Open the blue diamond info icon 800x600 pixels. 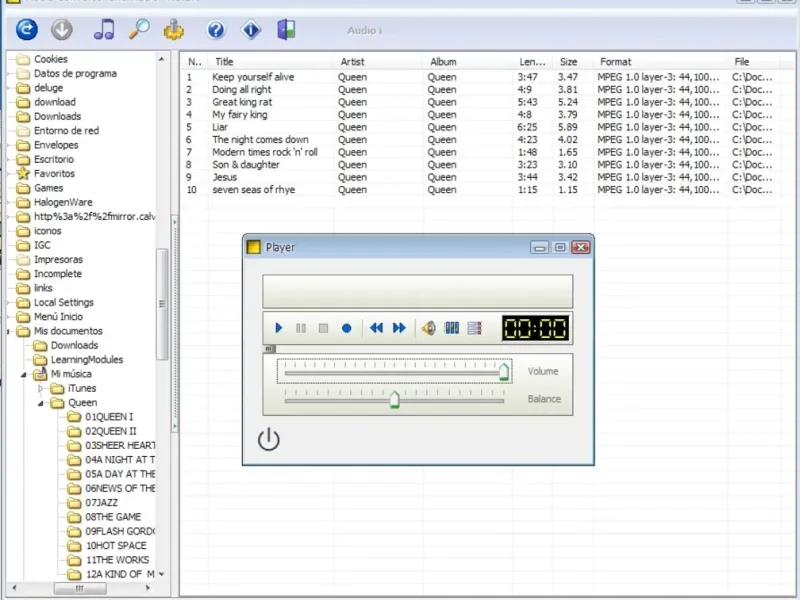click(x=251, y=30)
